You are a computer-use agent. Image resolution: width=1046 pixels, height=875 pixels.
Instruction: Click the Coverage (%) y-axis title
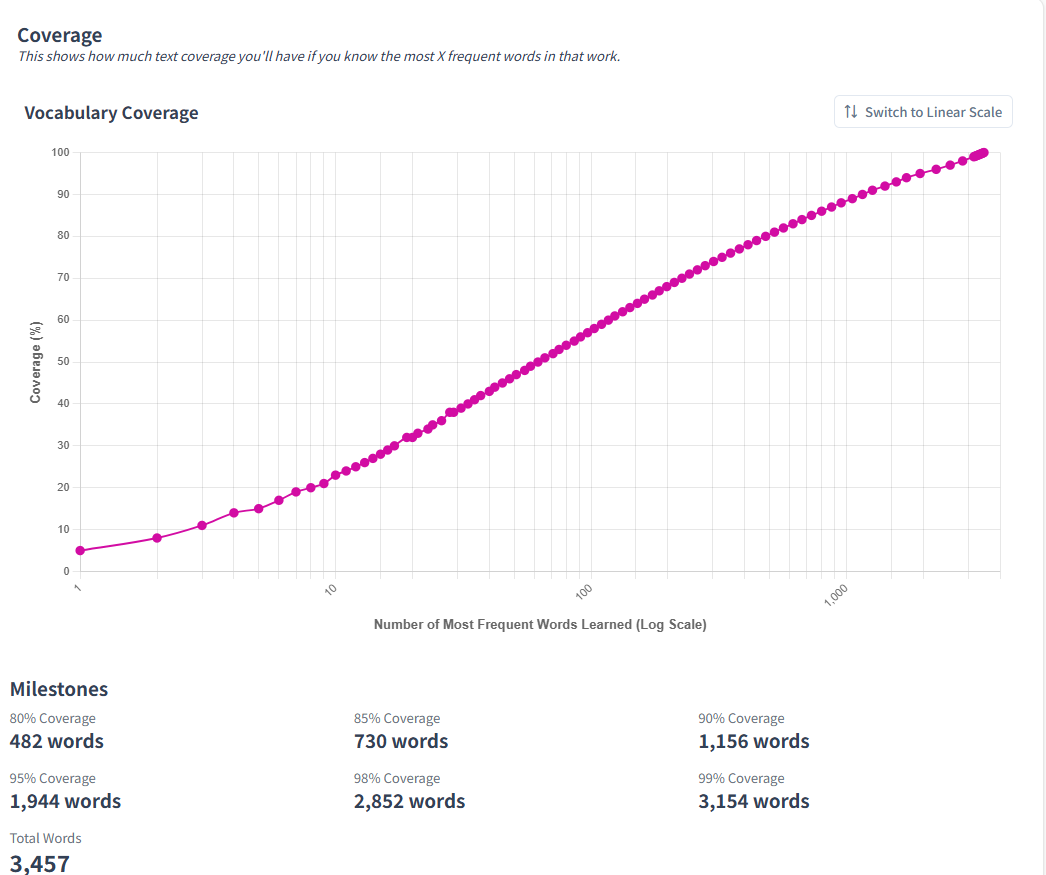click(36, 361)
